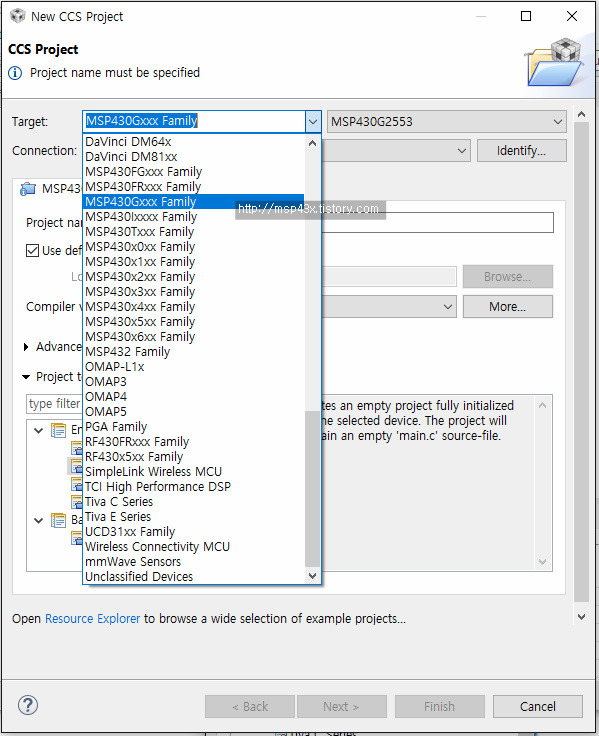Click the dialog page scroll up arrow
Screen dimensions: 599x736
coord(581,114)
